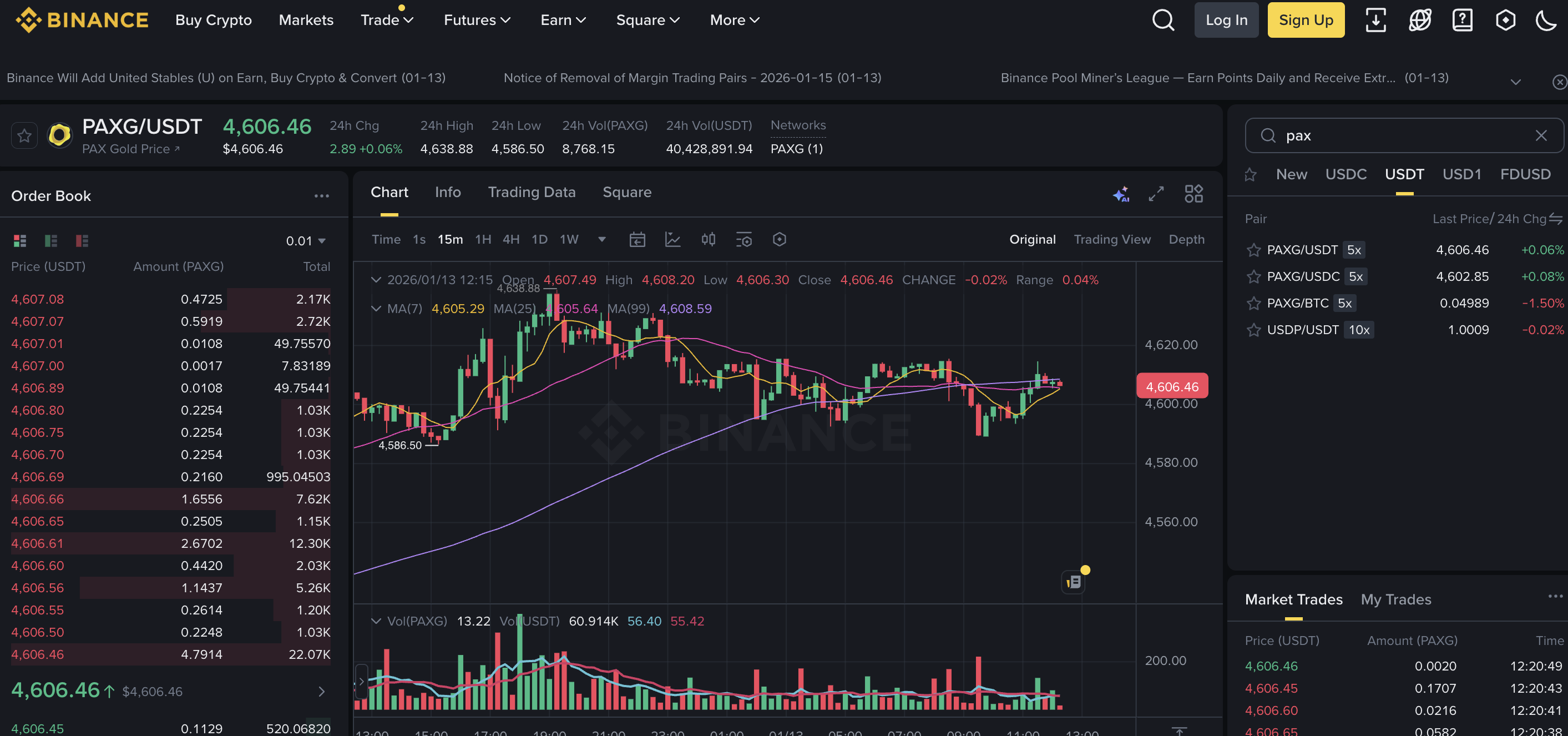The height and width of the screenshot is (736, 1568).
Task: Open order book 0.01 precision dropdown
Action: 306,241
